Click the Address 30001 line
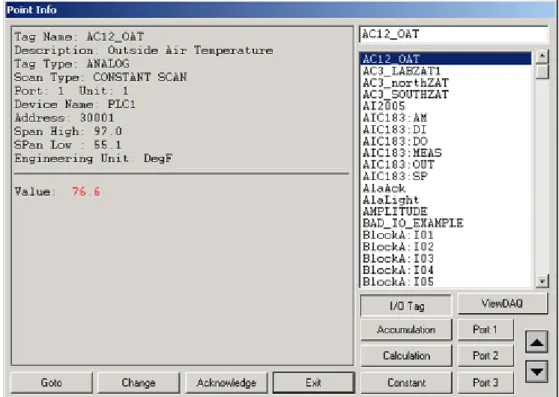The width and height of the screenshot is (559, 397). pos(64,118)
